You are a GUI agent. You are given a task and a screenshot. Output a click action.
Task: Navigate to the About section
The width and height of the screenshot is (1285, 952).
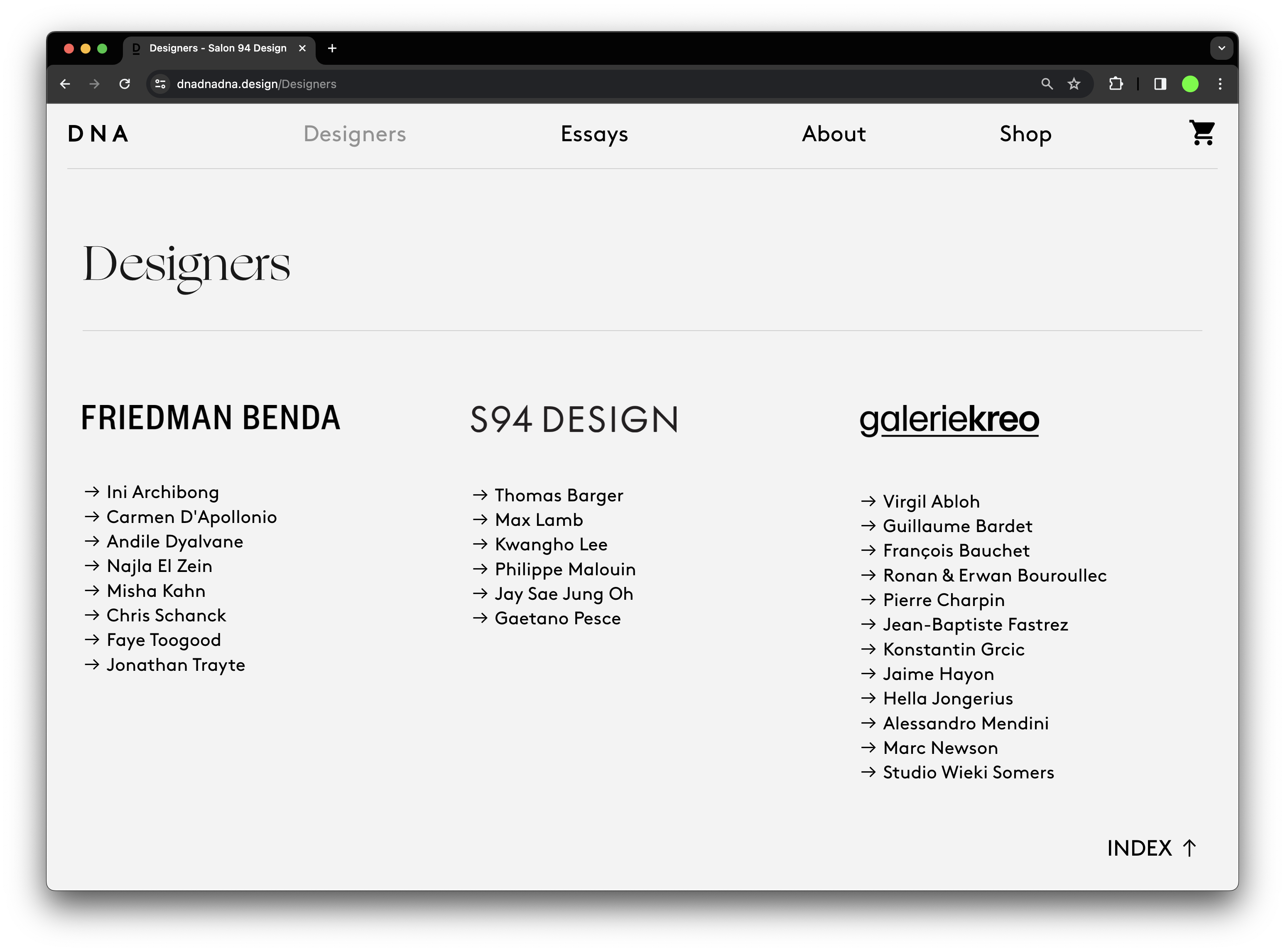(833, 133)
